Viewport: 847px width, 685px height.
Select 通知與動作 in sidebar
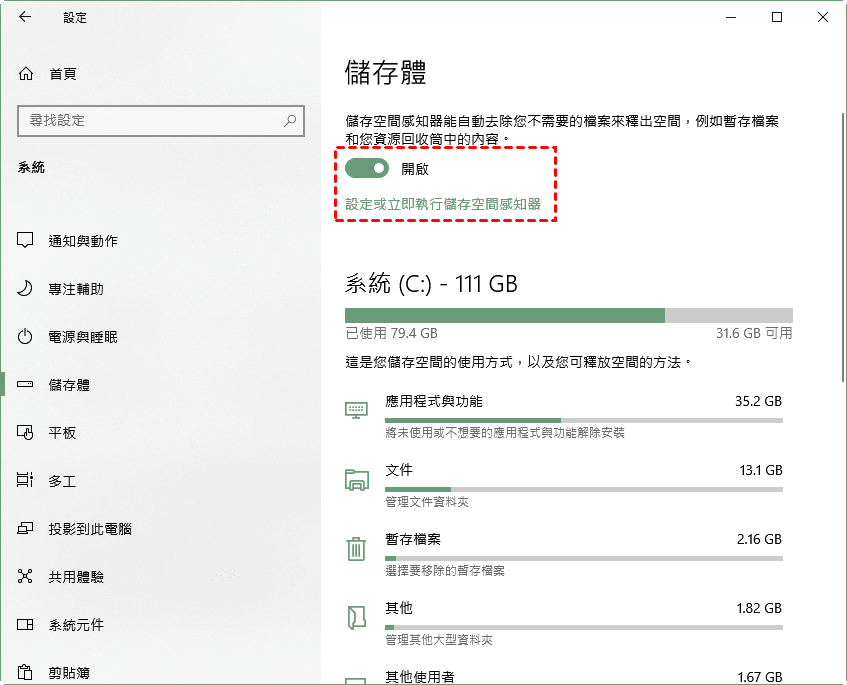[83, 241]
